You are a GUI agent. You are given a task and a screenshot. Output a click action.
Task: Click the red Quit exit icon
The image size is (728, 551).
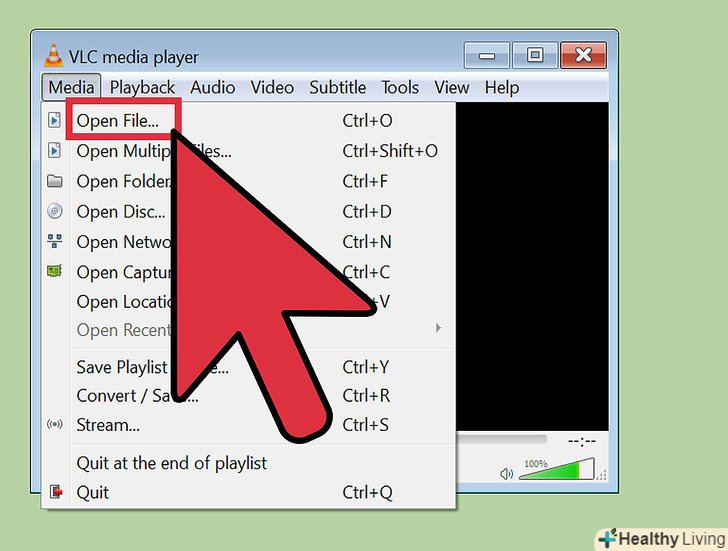56,492
